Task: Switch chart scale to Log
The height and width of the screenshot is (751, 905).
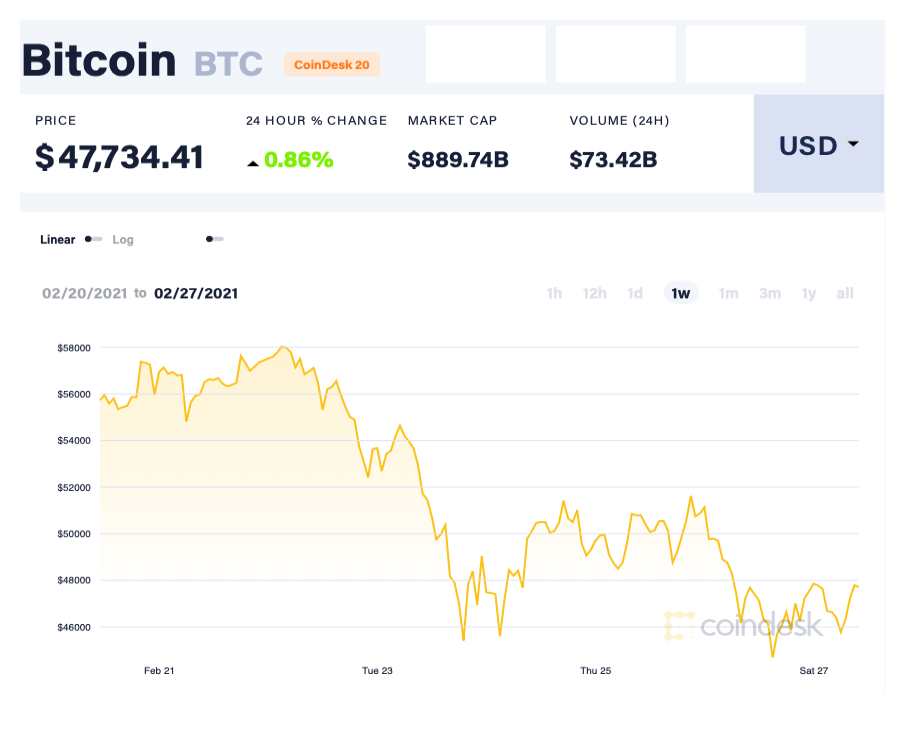Action: [x=123, y=240]
